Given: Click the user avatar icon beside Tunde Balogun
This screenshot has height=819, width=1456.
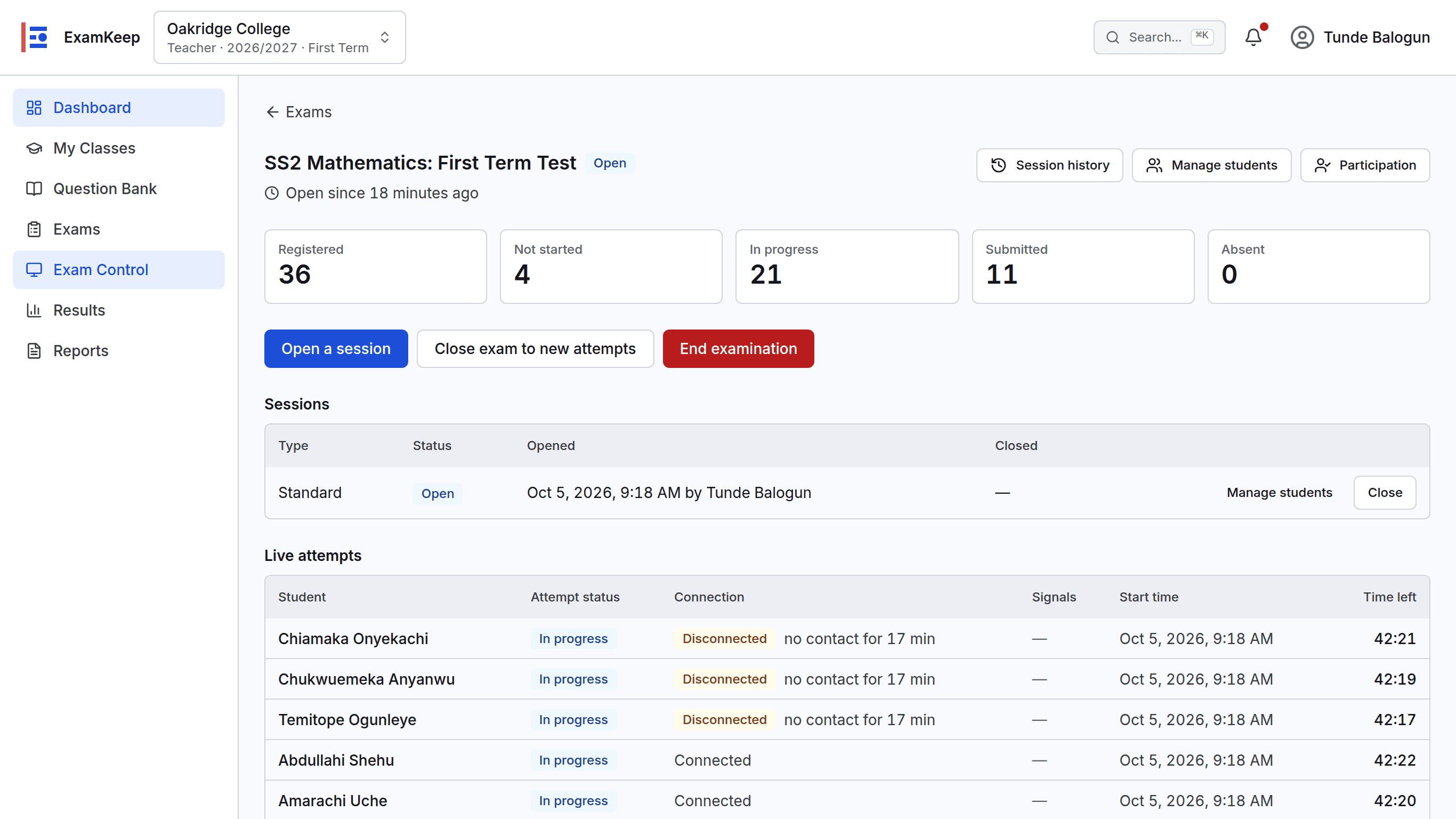Looking at the screenshot, I should [1301, 37].
